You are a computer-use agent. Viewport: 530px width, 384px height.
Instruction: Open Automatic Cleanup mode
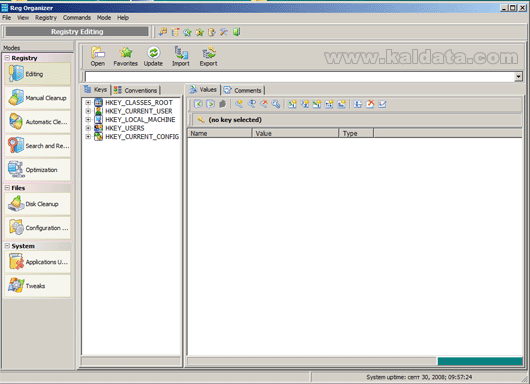coord(38,122)
